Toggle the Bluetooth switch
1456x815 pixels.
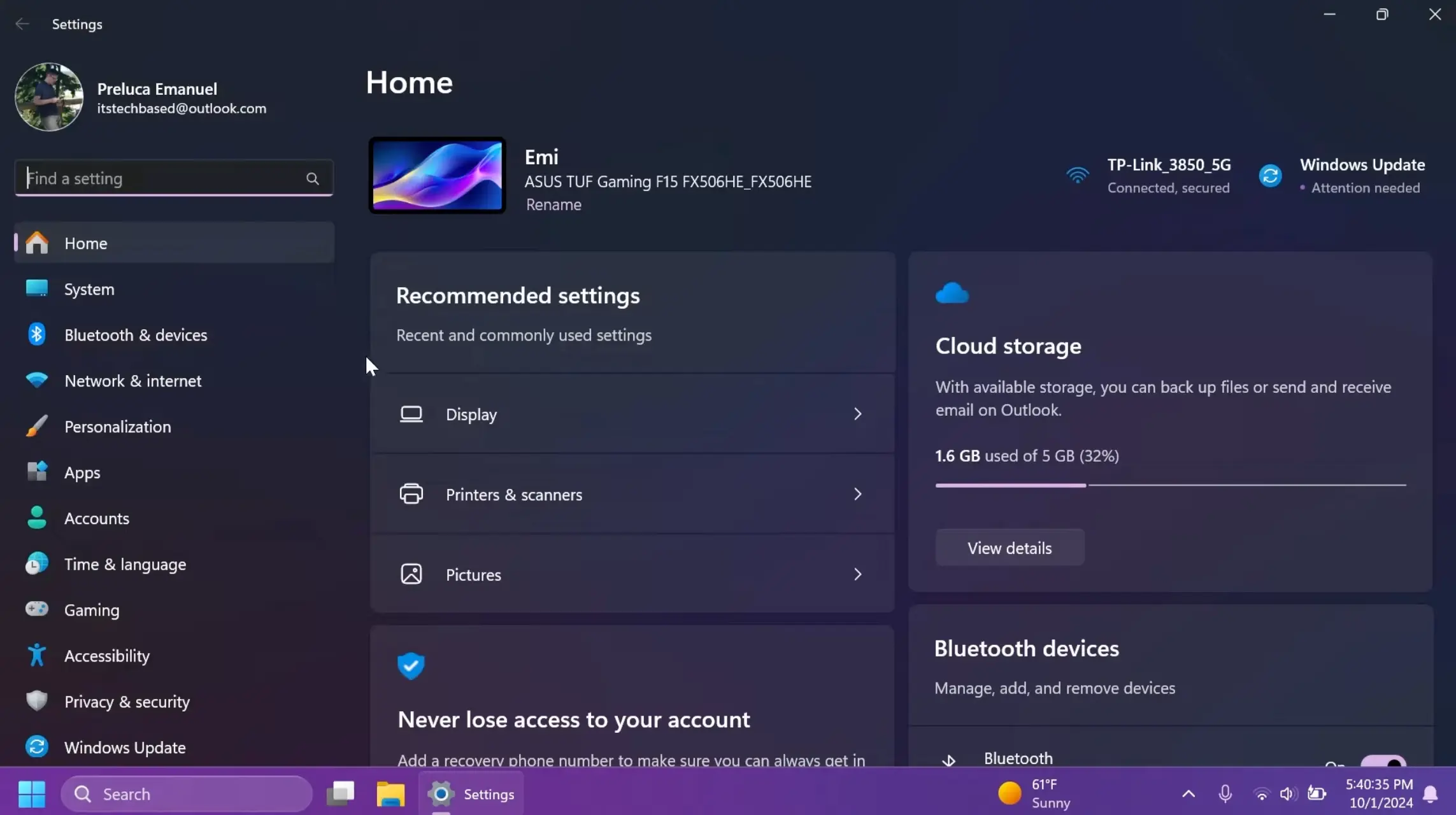(1383, 762)
